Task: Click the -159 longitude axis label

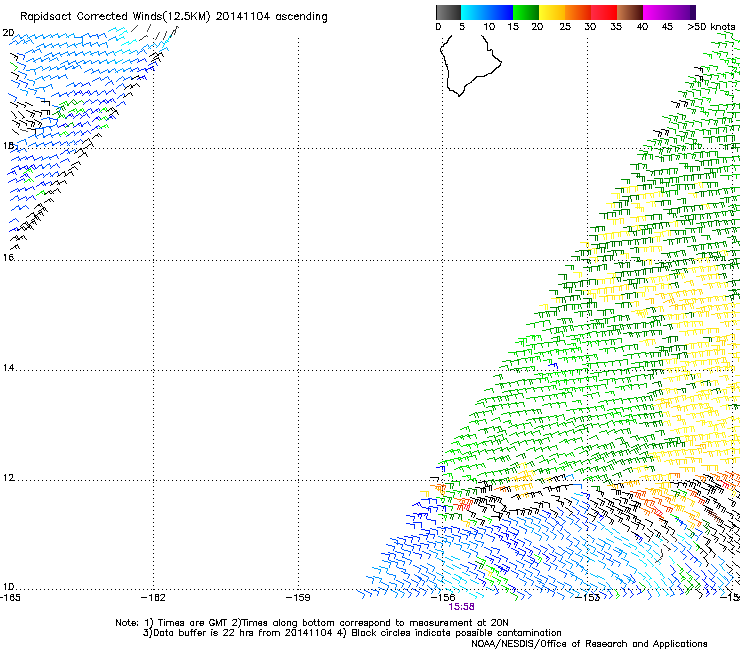Action: 298,598
